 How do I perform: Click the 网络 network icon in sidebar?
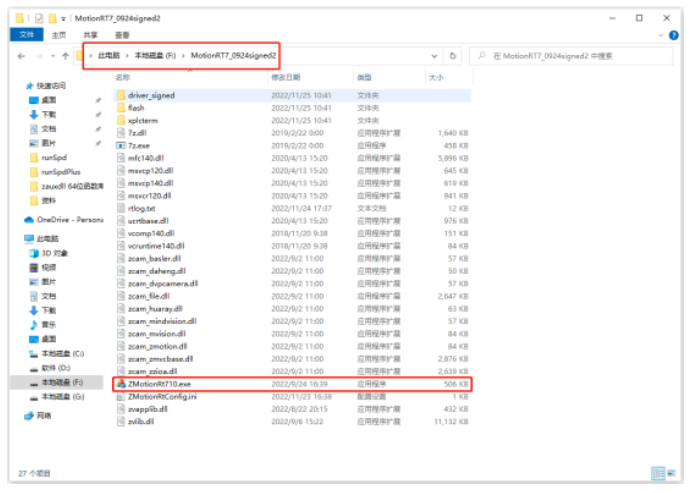coord(29,416)
